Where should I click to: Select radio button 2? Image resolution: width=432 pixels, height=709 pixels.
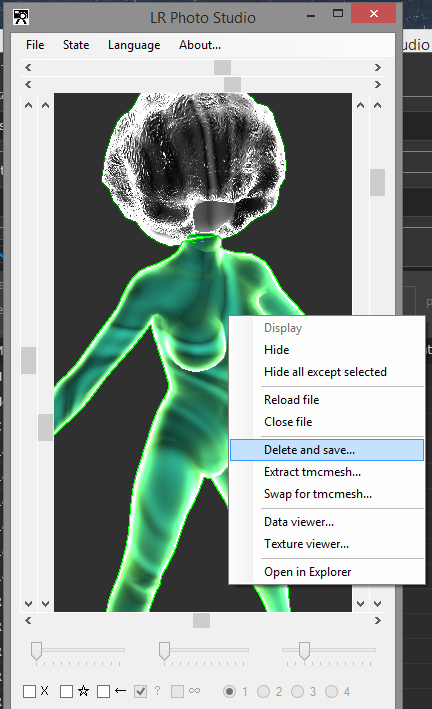coord(264,691)
